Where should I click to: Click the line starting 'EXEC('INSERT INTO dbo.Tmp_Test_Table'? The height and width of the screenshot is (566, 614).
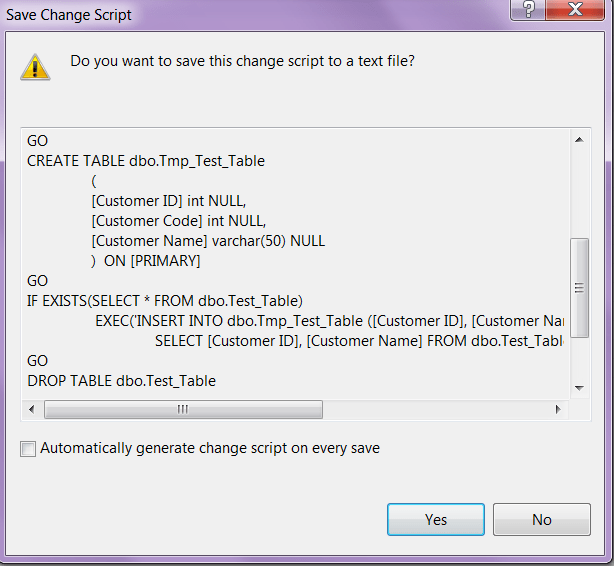(x=330, y=321)
